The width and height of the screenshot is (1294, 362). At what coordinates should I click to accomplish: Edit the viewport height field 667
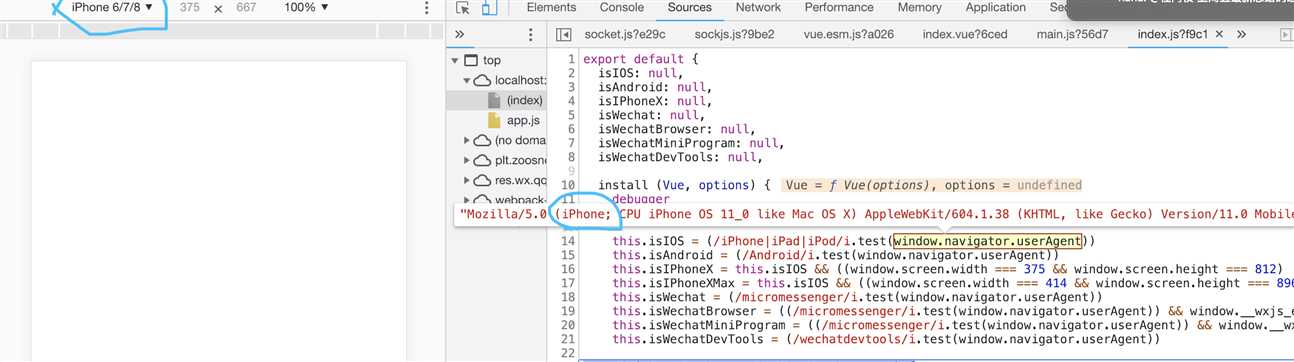click(x=246, y=8)
